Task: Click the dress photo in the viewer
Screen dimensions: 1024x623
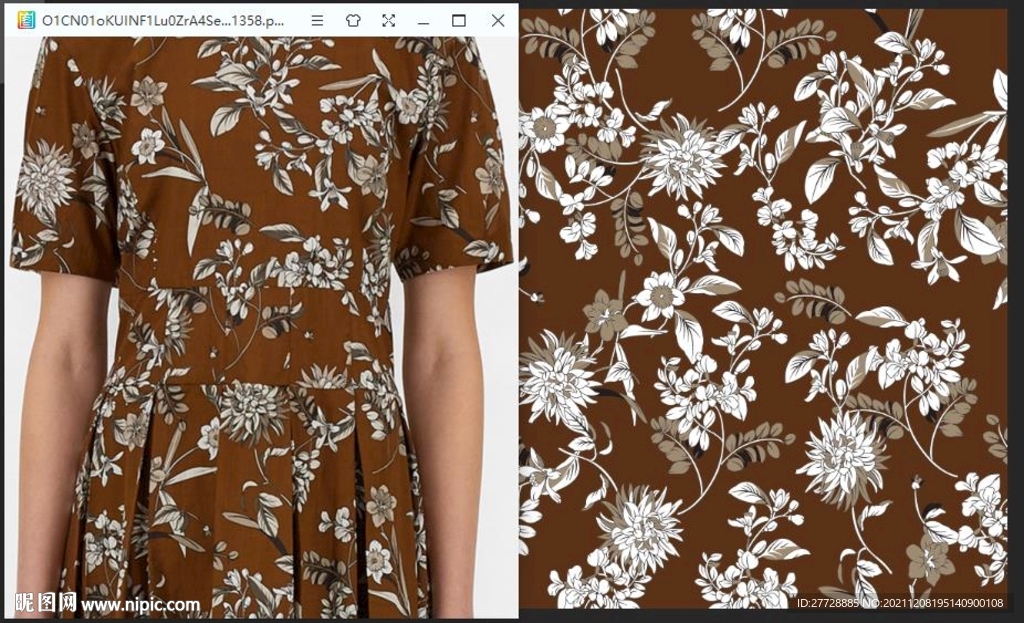Action: pyautogui.click(x=261, y=327)
